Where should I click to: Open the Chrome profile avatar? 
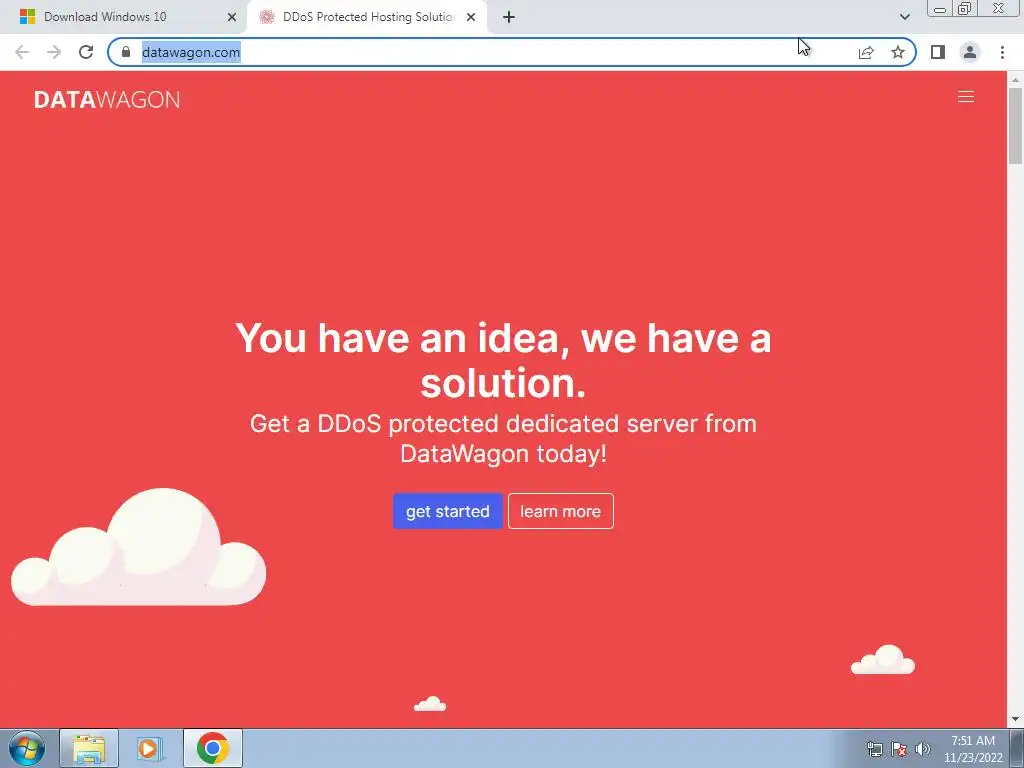[970, 52]
